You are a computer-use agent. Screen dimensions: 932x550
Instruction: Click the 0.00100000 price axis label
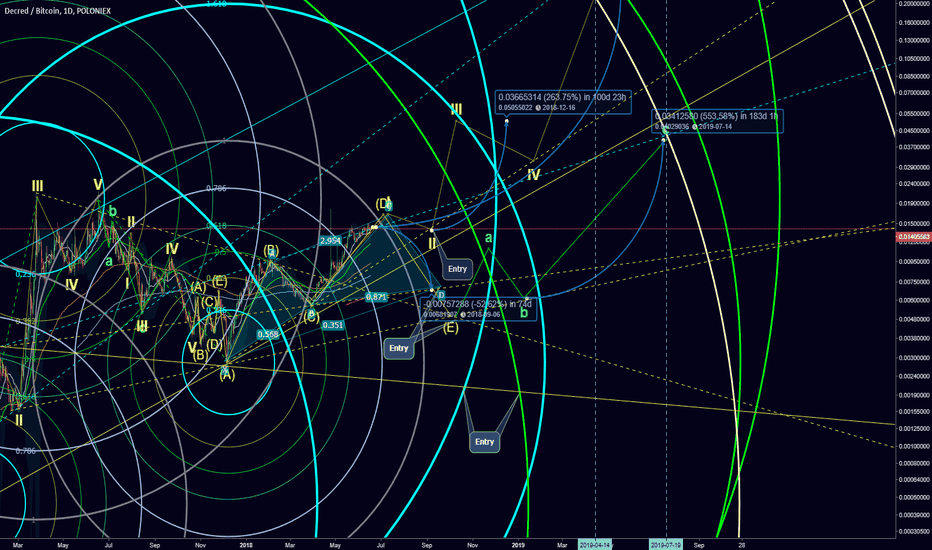pyautogui.click(x=914, y=447)
